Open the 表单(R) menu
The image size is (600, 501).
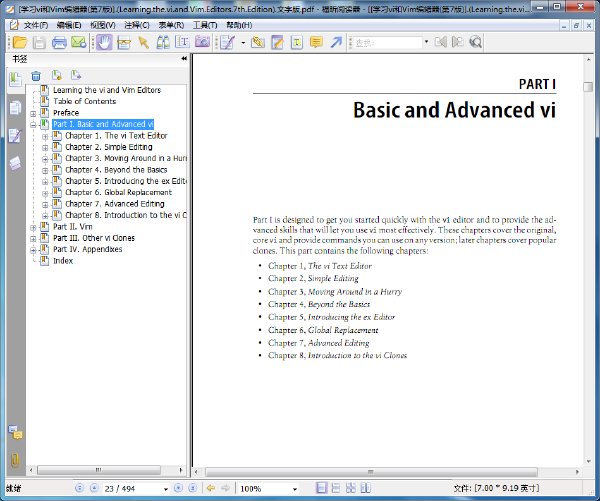click(x=171, y=25)
